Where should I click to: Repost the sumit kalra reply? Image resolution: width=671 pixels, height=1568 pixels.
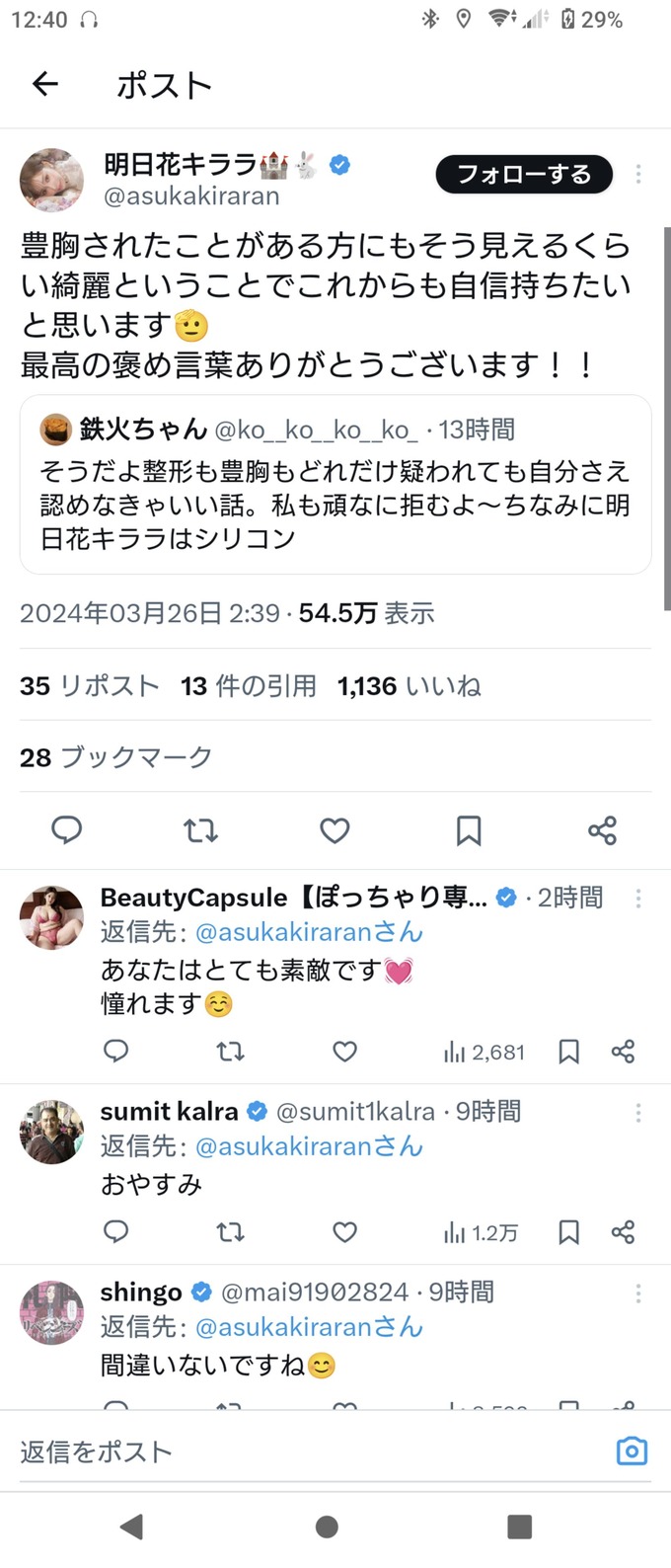point(230,1232)
